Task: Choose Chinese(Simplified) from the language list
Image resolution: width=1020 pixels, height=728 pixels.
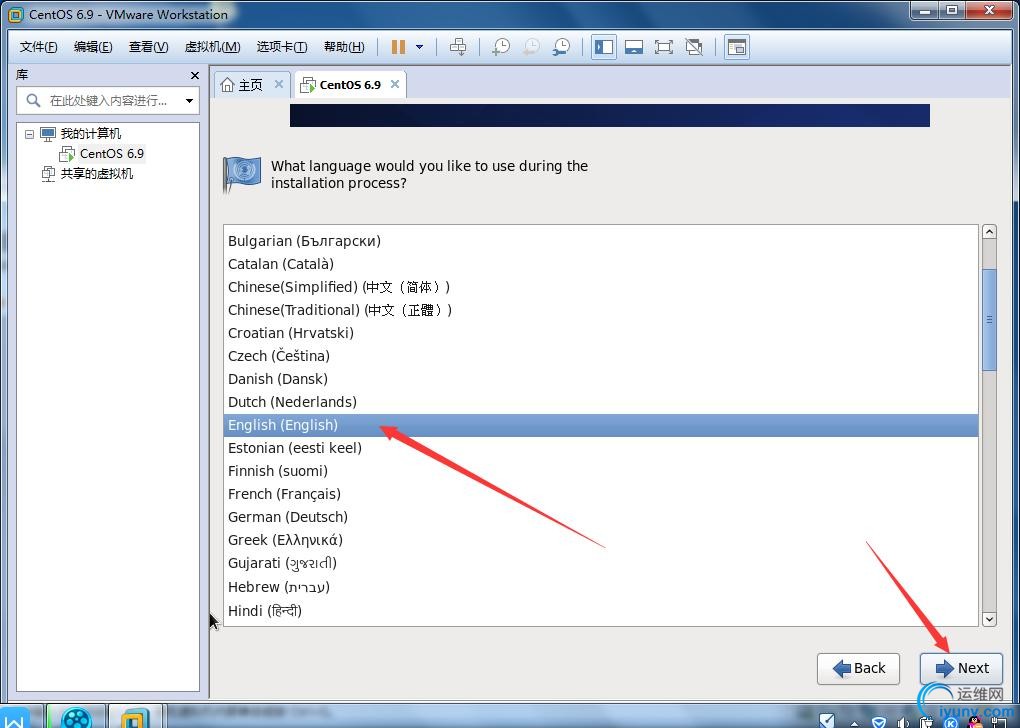Action: [x=601, y=287]
